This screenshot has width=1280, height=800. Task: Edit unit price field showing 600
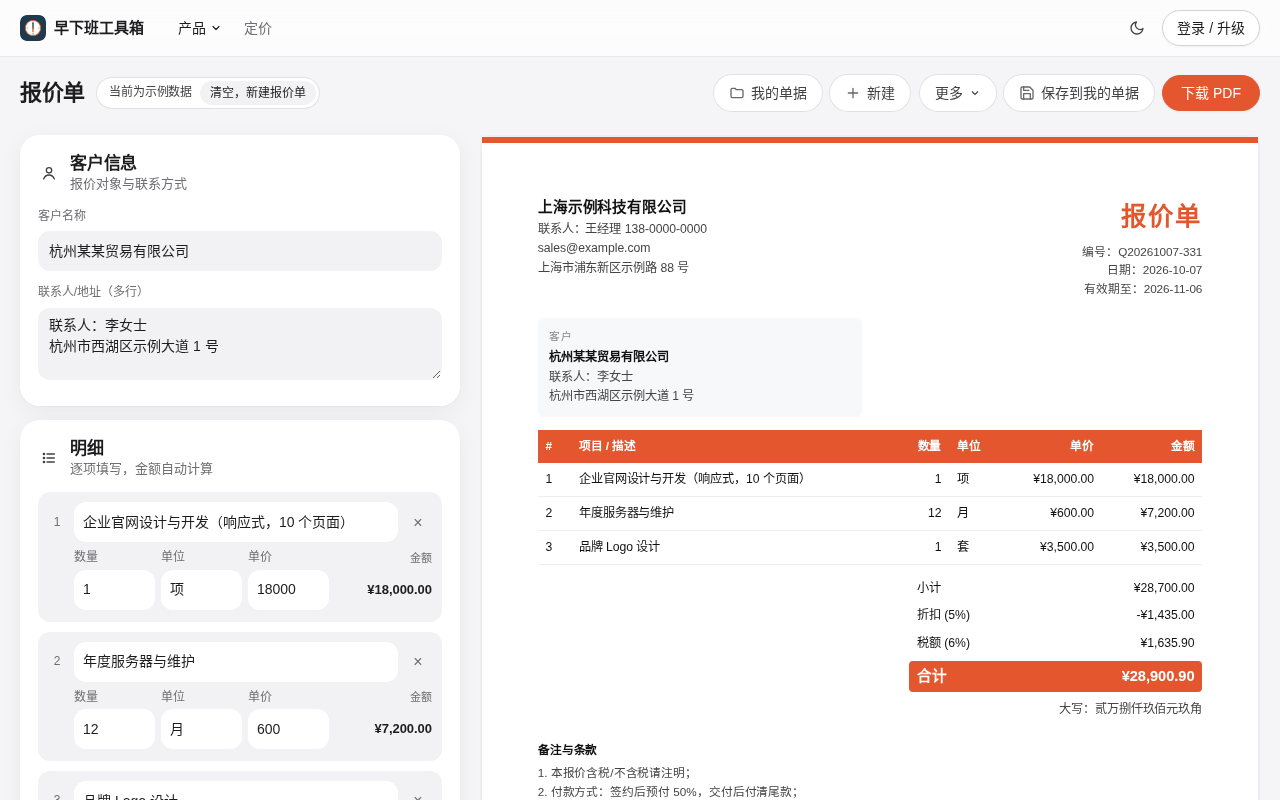288,729
